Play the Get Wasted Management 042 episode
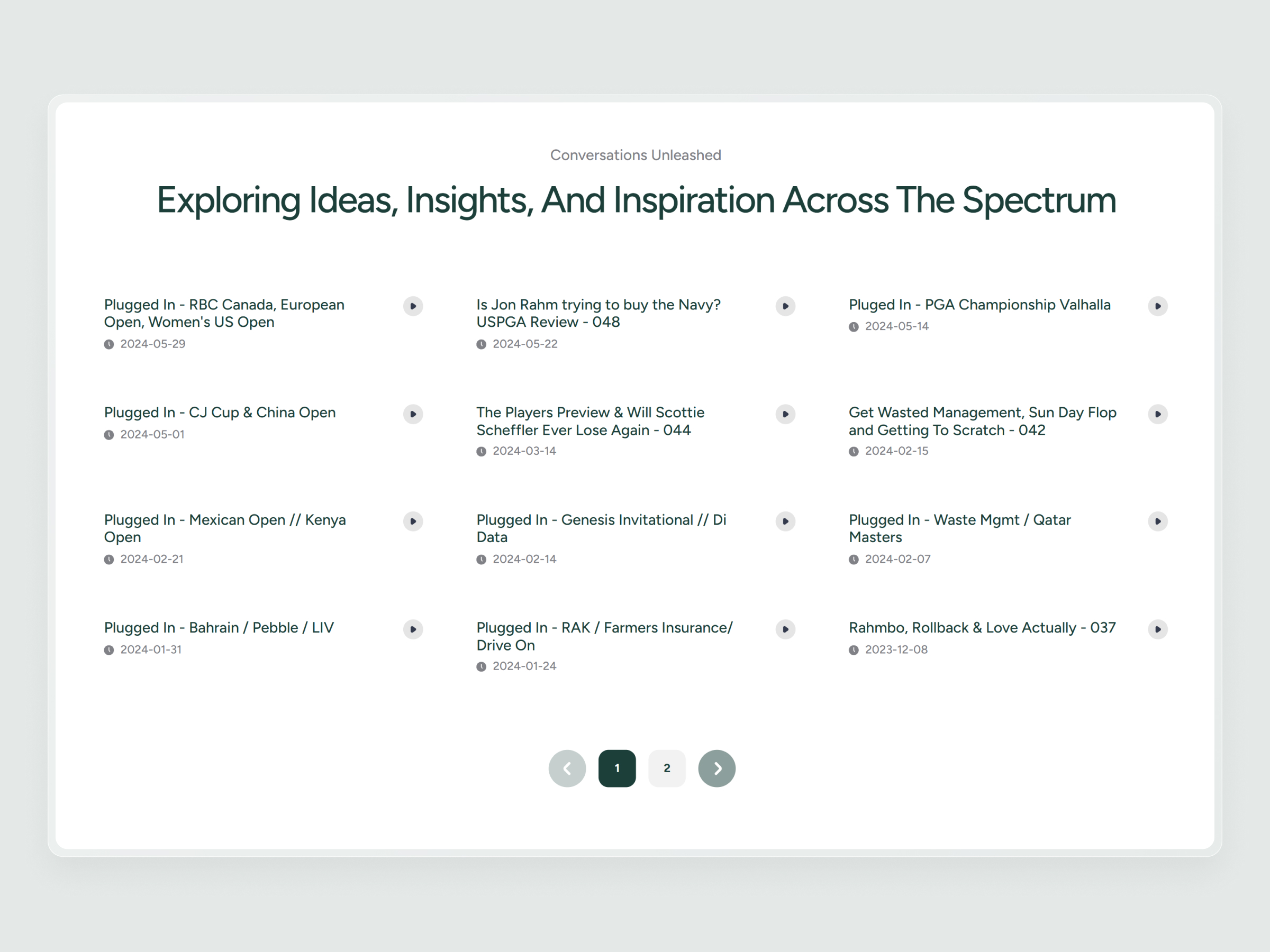Screen dimensions: 1270x952 (x=1157, y=414)
